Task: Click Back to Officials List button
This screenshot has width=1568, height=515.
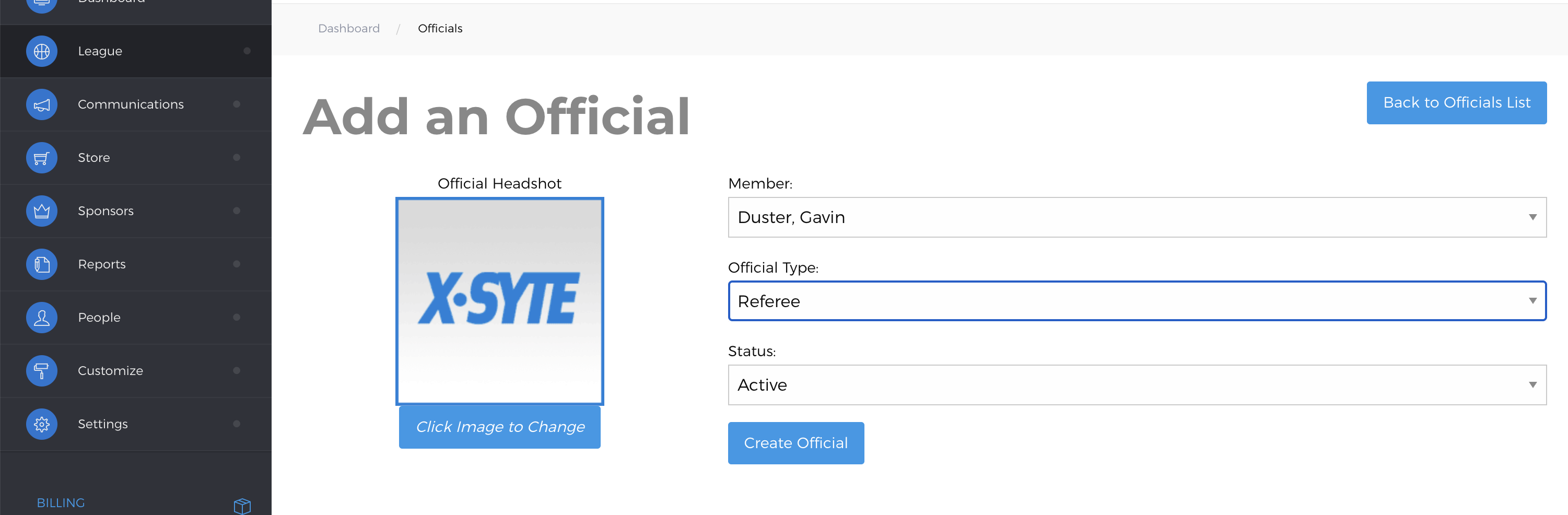Action: (1457, 103)
